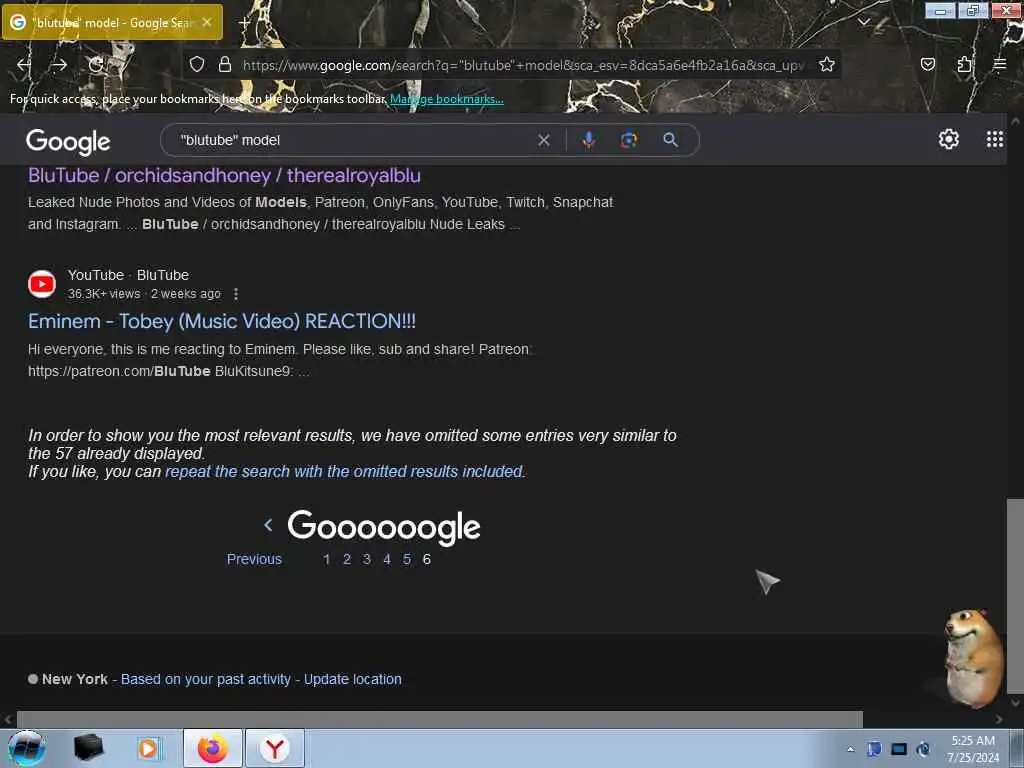Viewport: 1024px width, 768px height.
Task: Go to results page 5
Action: [407, 559]
